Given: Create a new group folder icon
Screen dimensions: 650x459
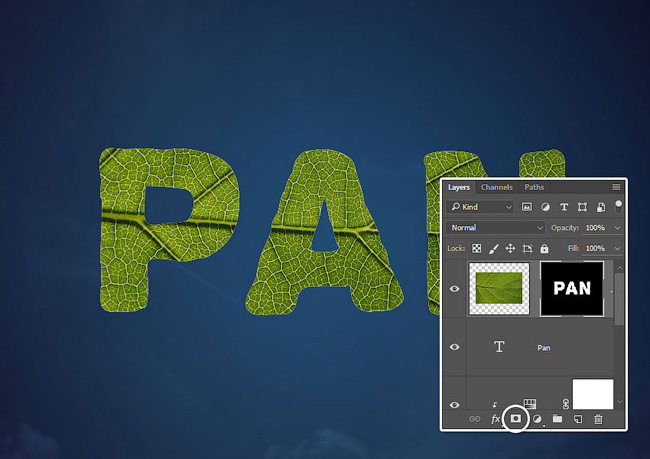Looking at the screenshot, I should coord(558,419).
